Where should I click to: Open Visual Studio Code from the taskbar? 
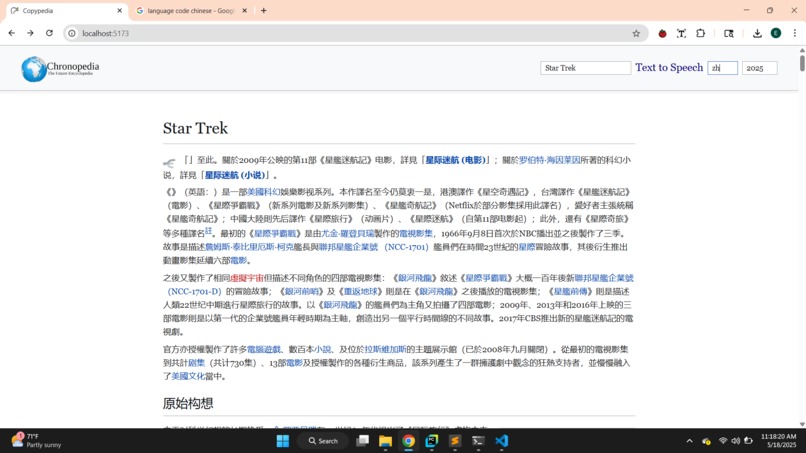tap(502, 441)
